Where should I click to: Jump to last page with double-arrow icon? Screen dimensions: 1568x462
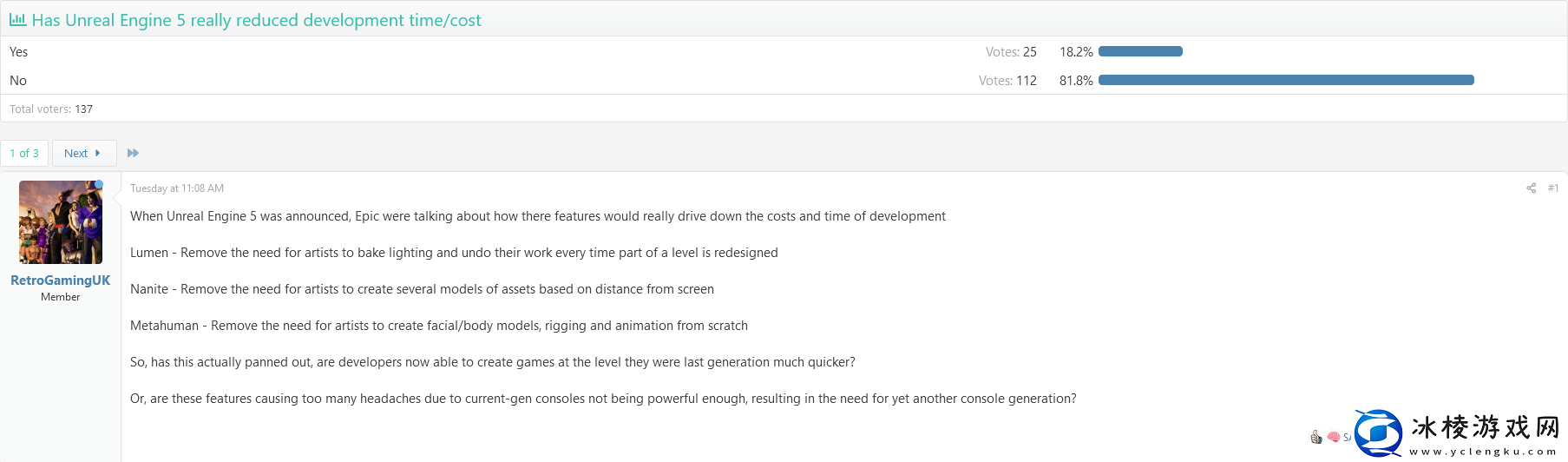tap(133, 153)
